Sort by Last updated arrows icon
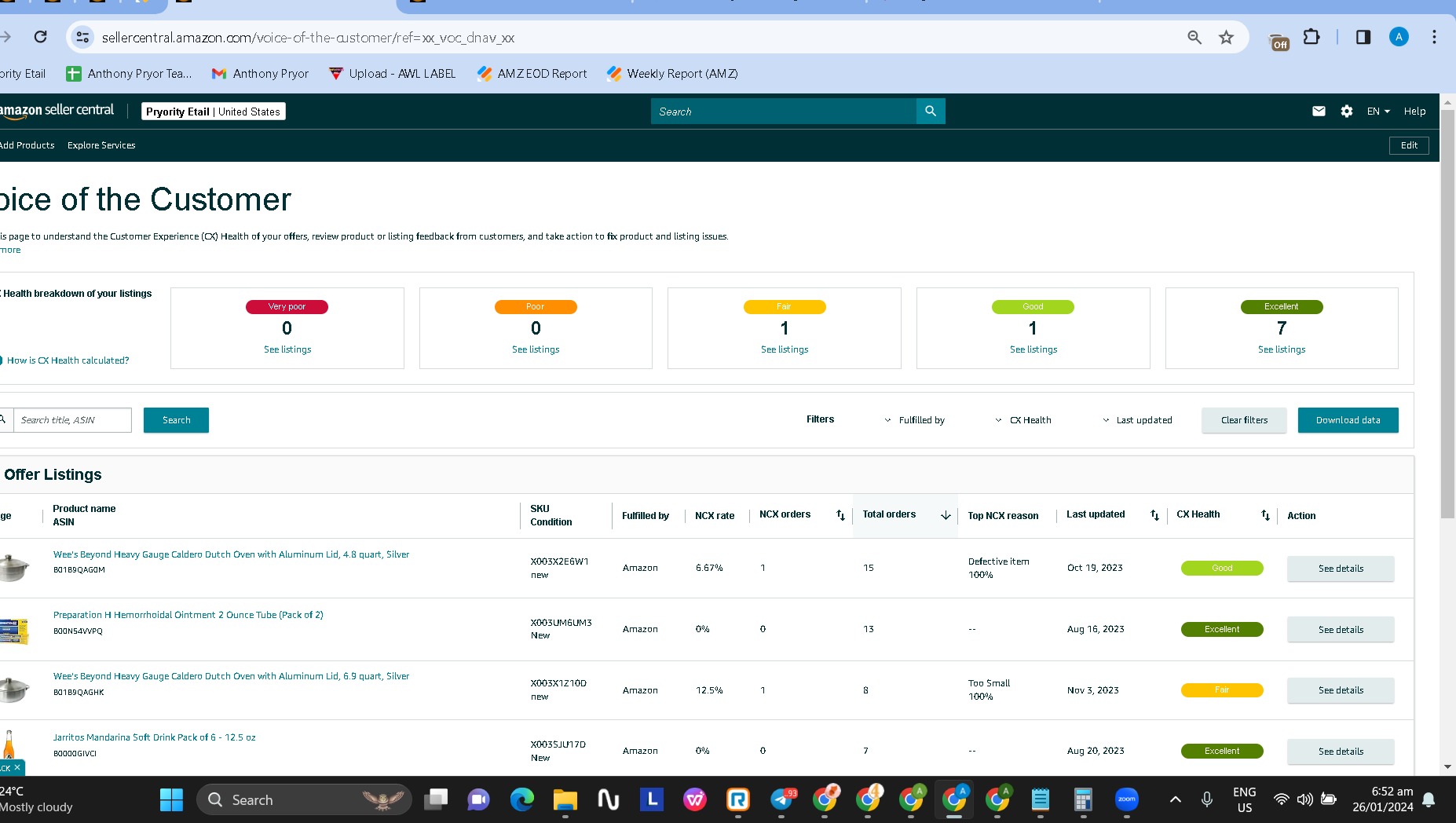 [x=1154, y=515]
